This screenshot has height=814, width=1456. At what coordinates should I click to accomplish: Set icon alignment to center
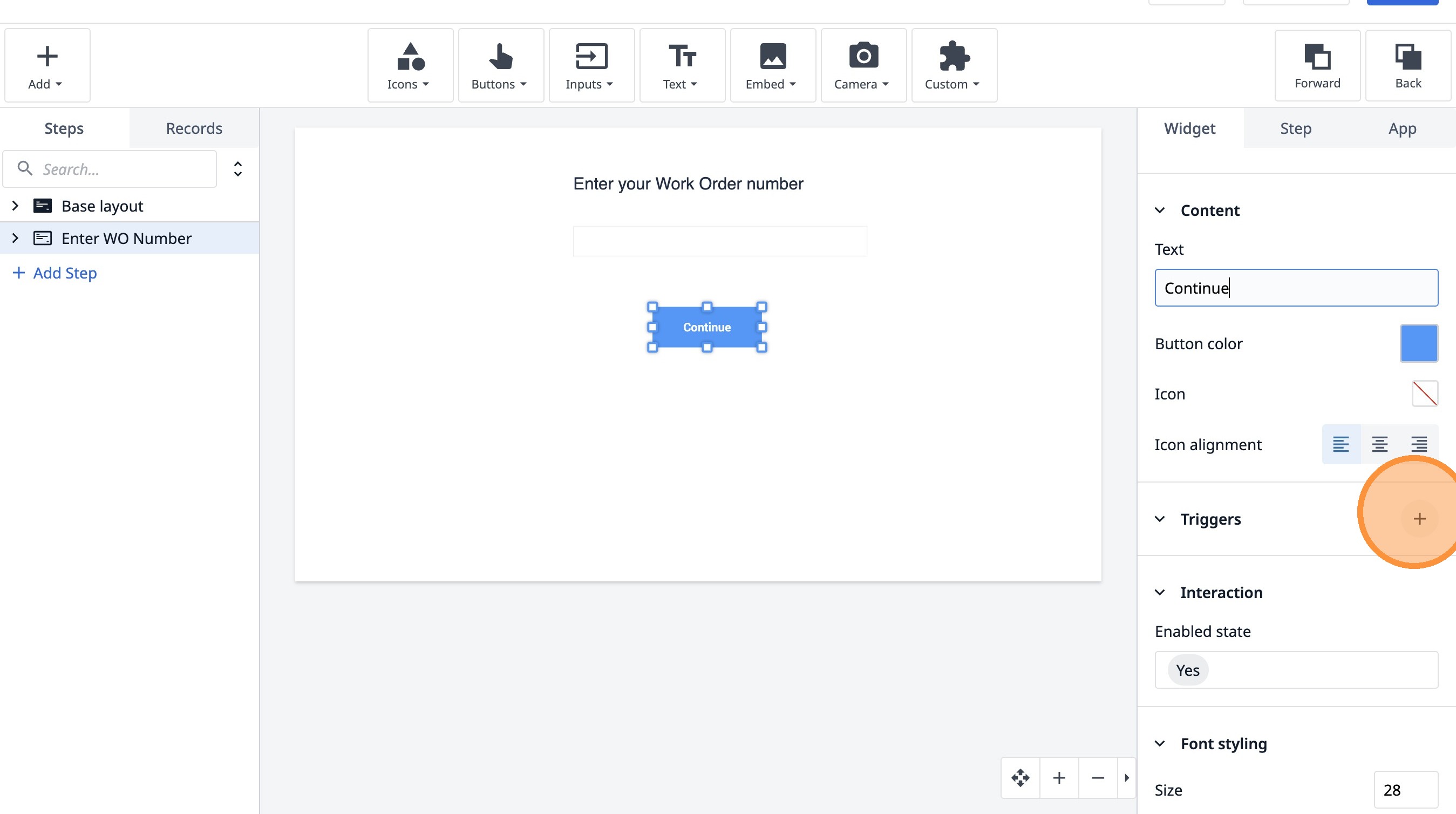(x=1380, y=444)
